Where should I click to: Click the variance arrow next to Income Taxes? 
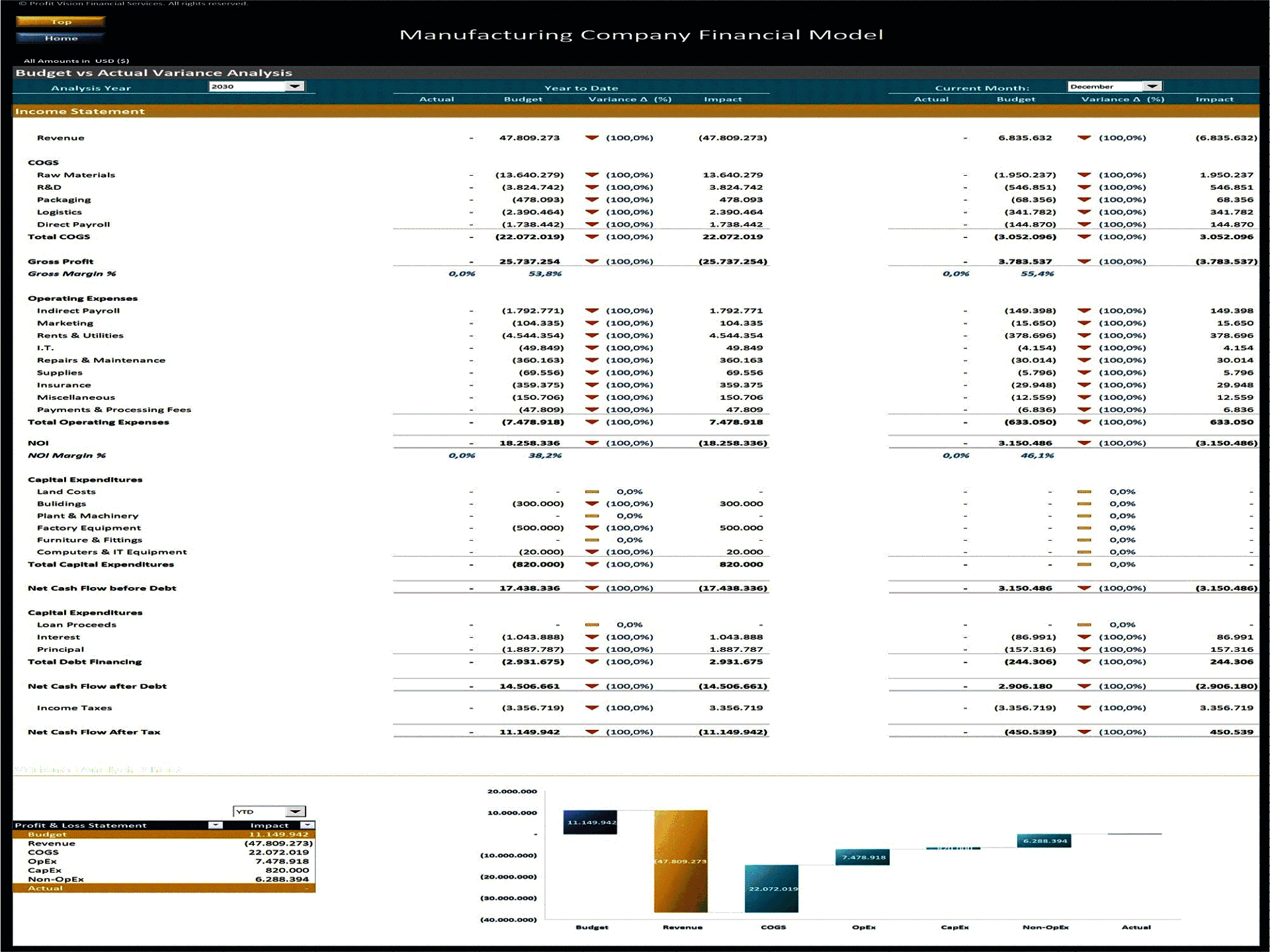tap(593, 707)
